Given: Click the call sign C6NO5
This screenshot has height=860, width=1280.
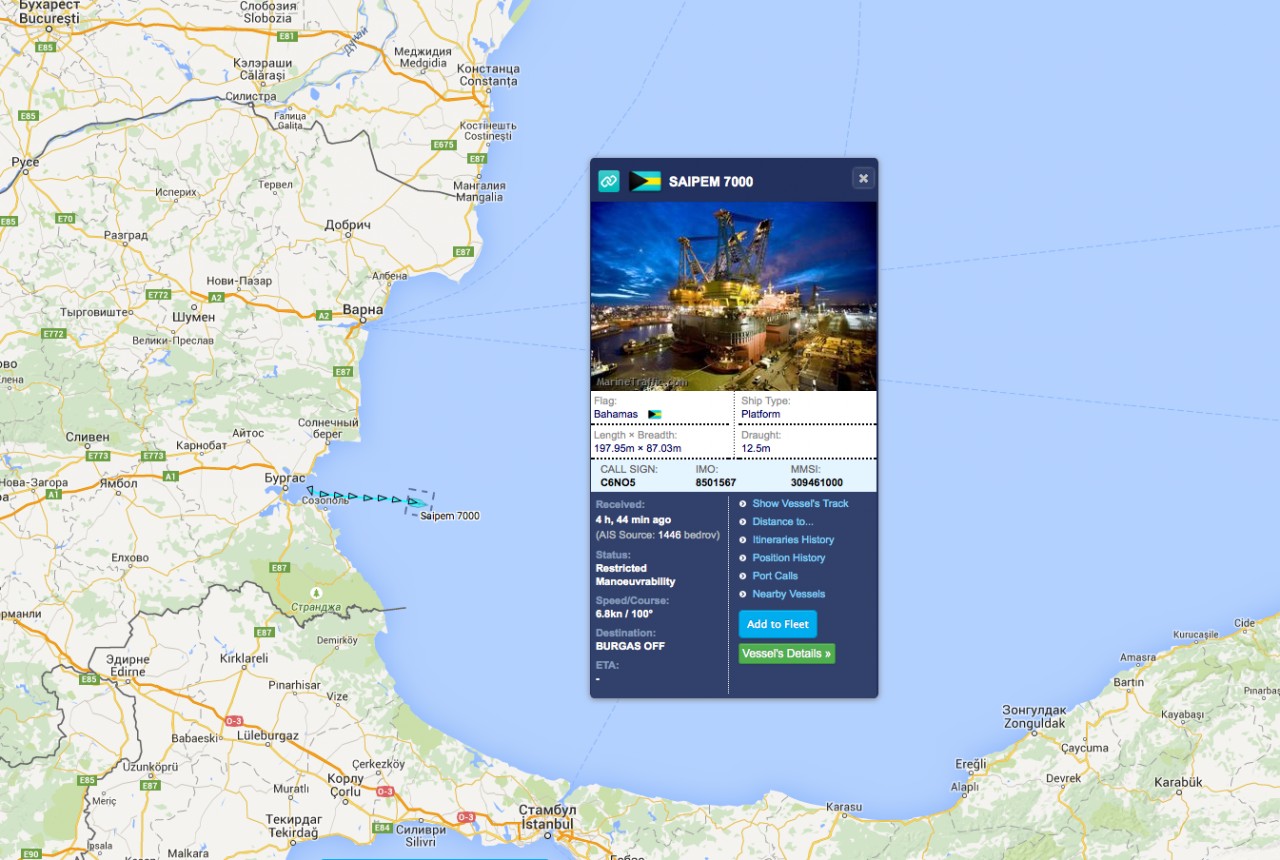Looking at the screenshot, I should pos(618,482).
